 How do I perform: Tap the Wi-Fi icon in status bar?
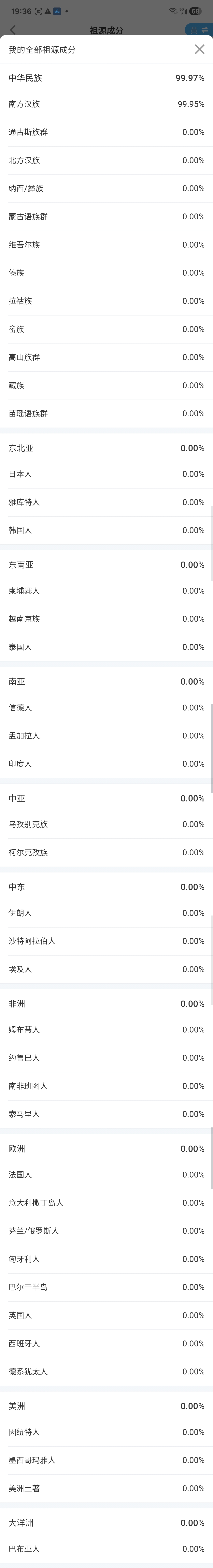[x=173, y=11]
